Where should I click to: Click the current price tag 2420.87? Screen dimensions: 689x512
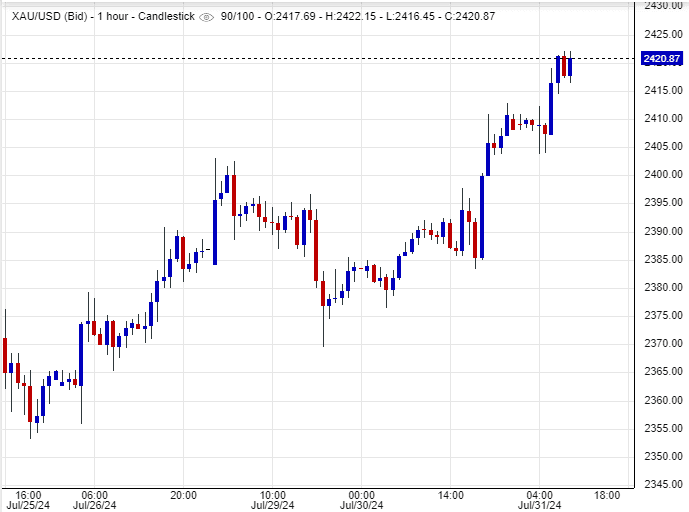tap(661, 60)
